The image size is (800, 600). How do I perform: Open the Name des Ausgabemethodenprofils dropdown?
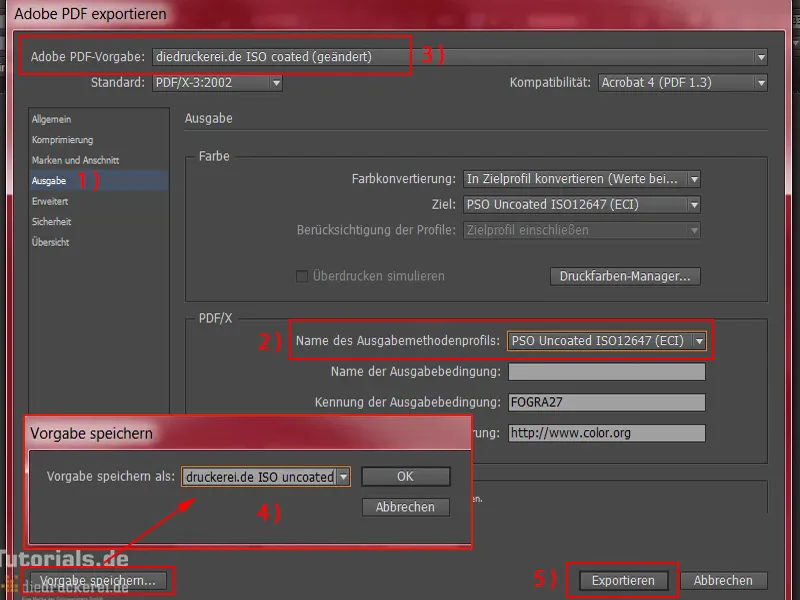(x=607, y=341)
